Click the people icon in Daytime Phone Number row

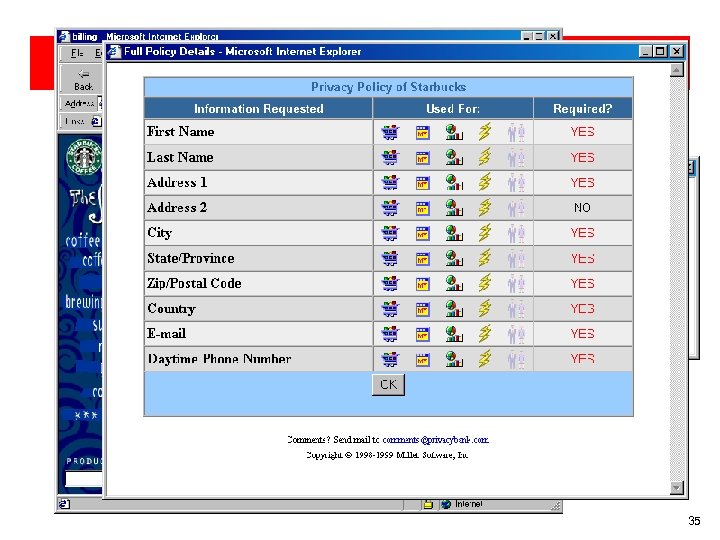pos(517,360)
